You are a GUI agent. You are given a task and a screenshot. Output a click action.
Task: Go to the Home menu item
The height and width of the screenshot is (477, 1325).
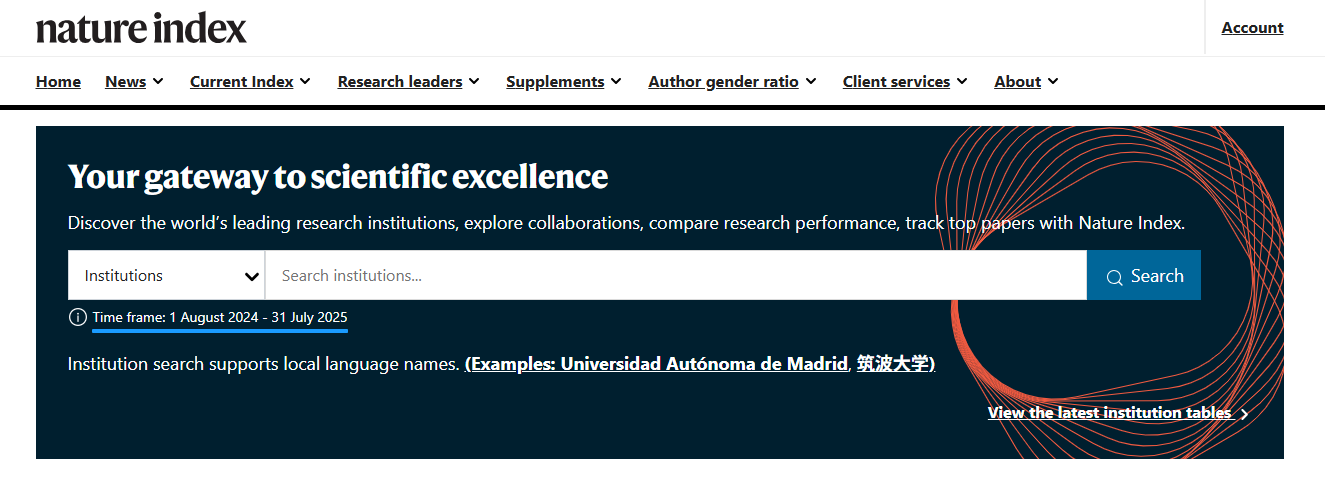58,82
